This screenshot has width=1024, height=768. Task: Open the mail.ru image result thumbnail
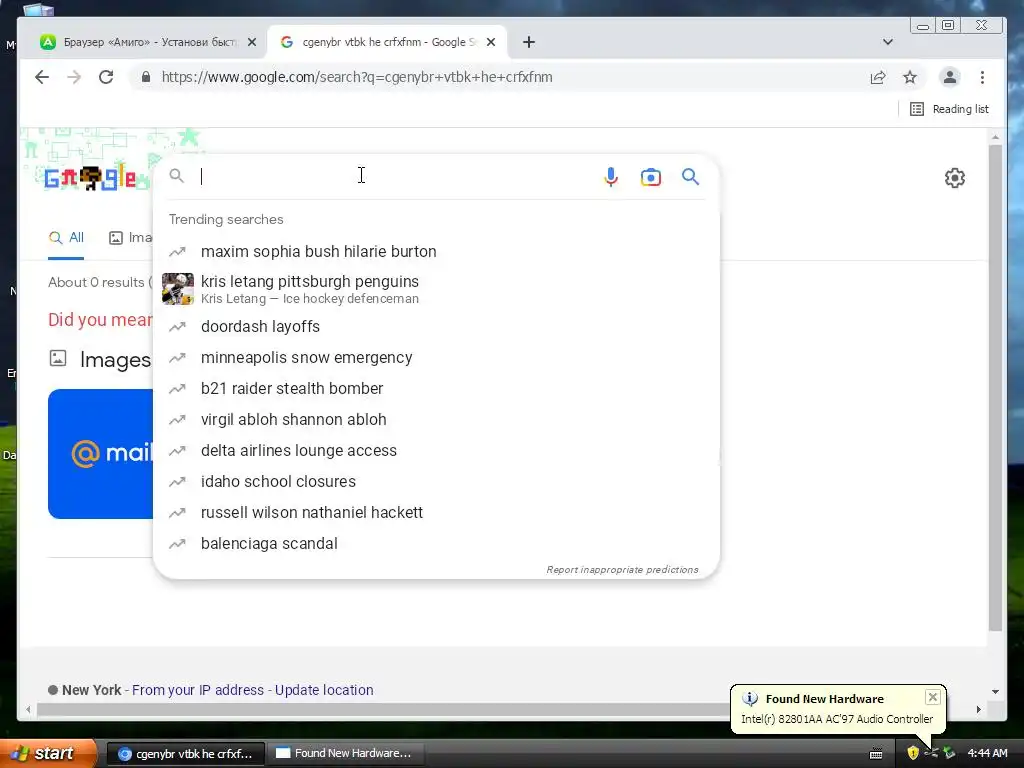[x=101, y=454]
